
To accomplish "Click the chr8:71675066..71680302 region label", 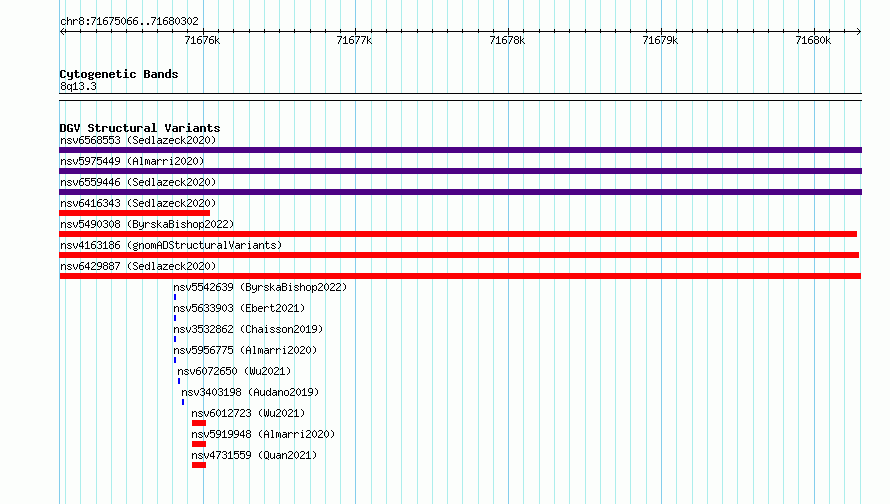I will click(129, 21).
